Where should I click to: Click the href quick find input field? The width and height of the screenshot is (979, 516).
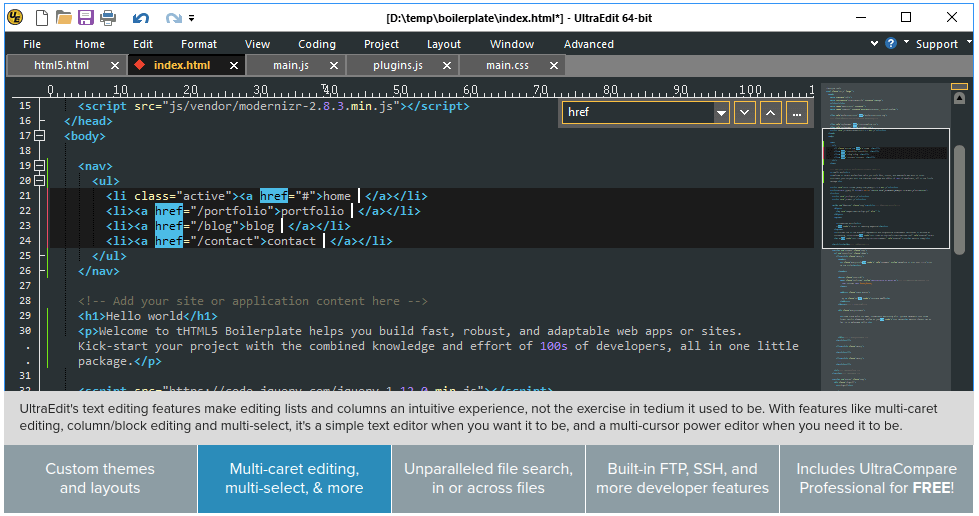tap(638, 112)
